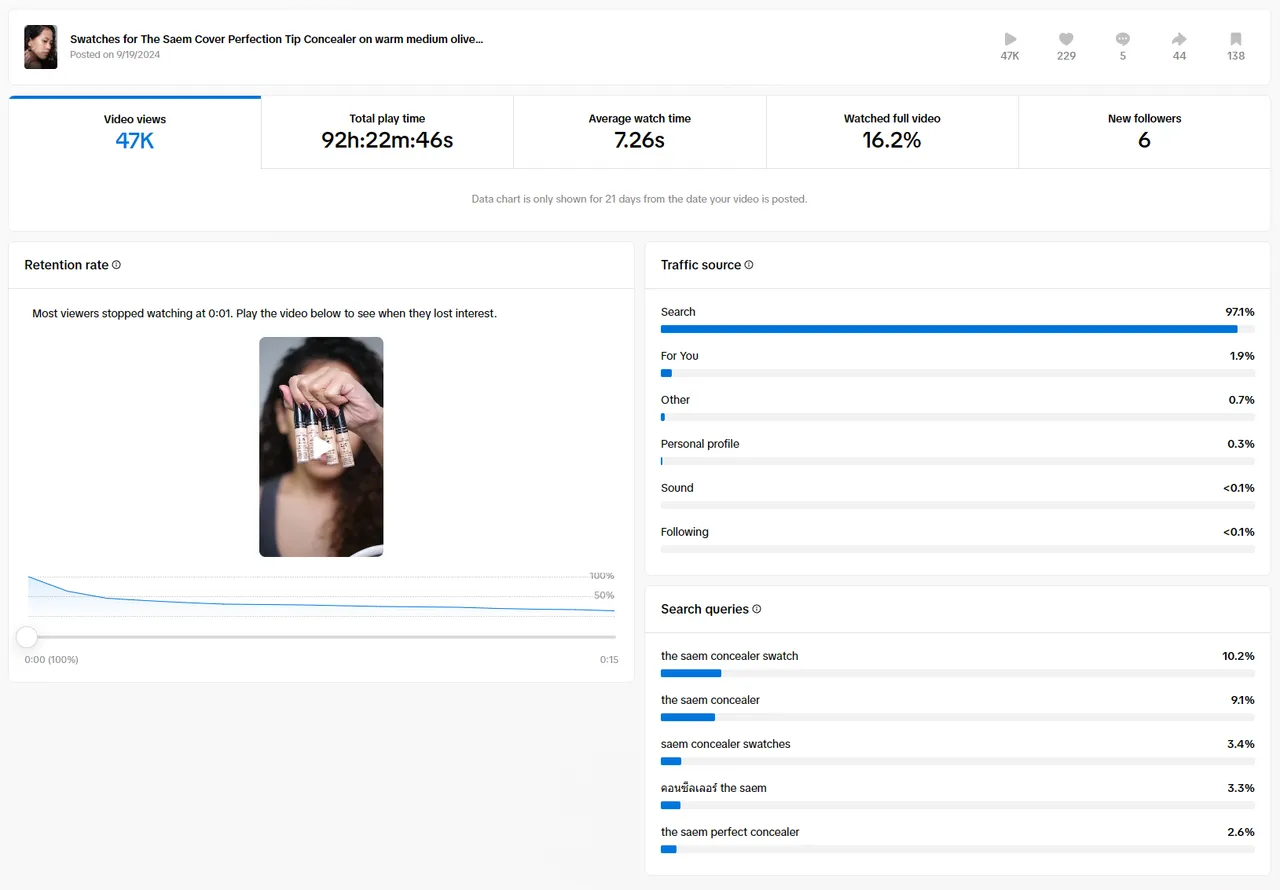Click 'the saem perfect concealer' query

pos(730,832)
